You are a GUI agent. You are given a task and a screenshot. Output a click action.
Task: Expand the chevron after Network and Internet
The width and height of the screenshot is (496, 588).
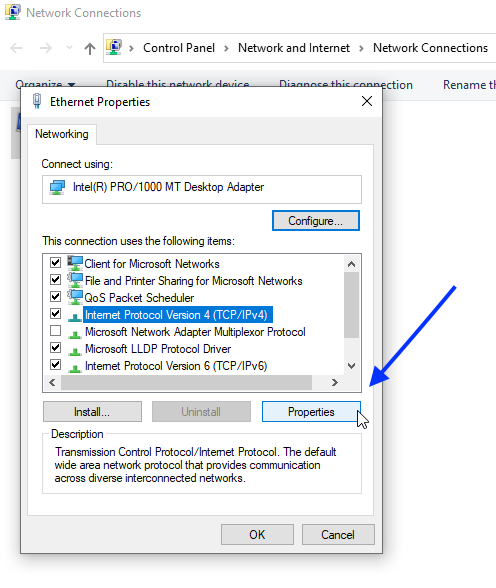[361, 48]
